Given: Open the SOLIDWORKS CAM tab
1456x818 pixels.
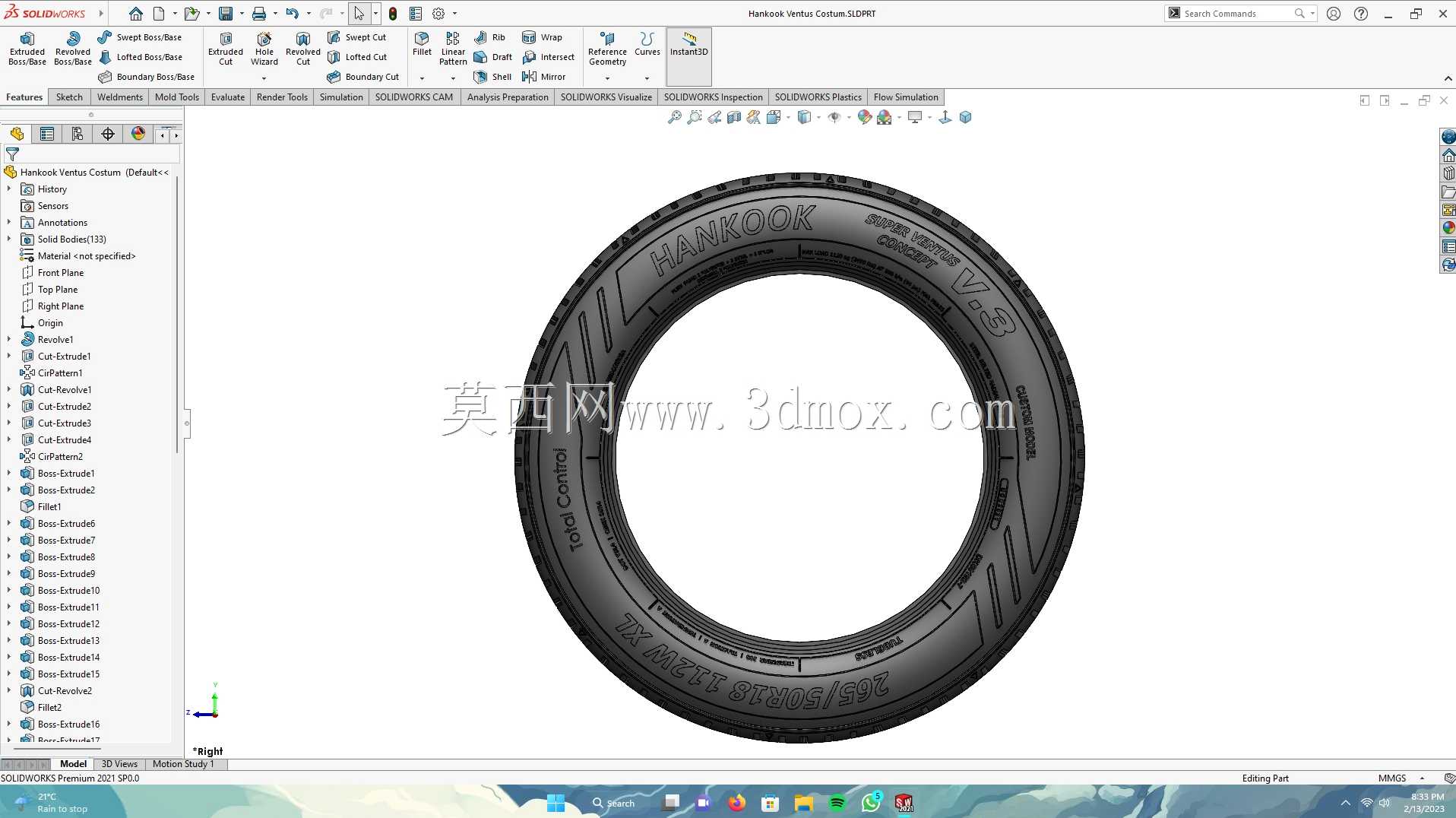Looking at the screenshot, I should (x=414, y=97).
